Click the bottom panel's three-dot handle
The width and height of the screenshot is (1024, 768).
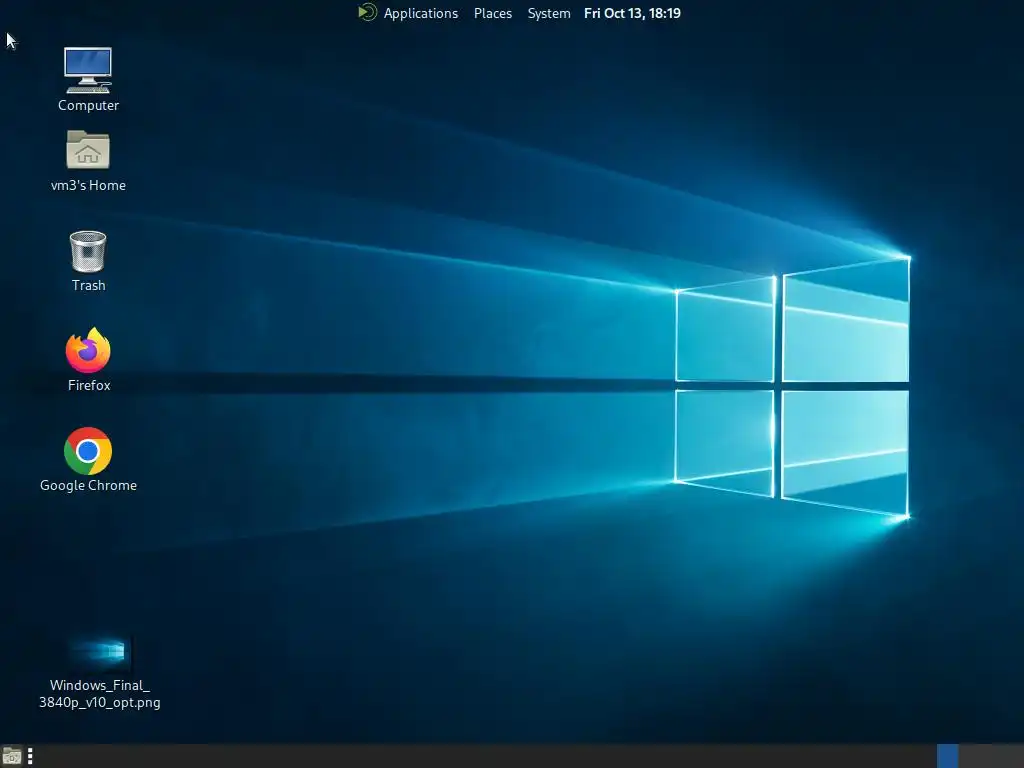tap(30, 756)
